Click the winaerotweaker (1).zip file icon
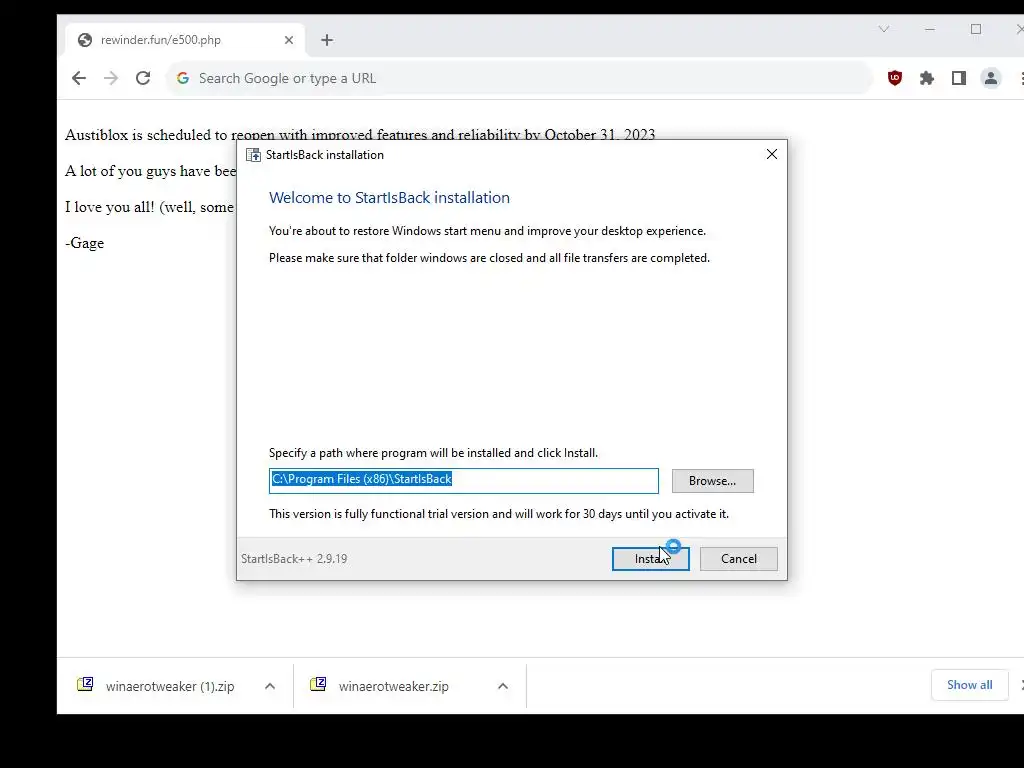Screen dimensions: 1024x768 [85, 684]
